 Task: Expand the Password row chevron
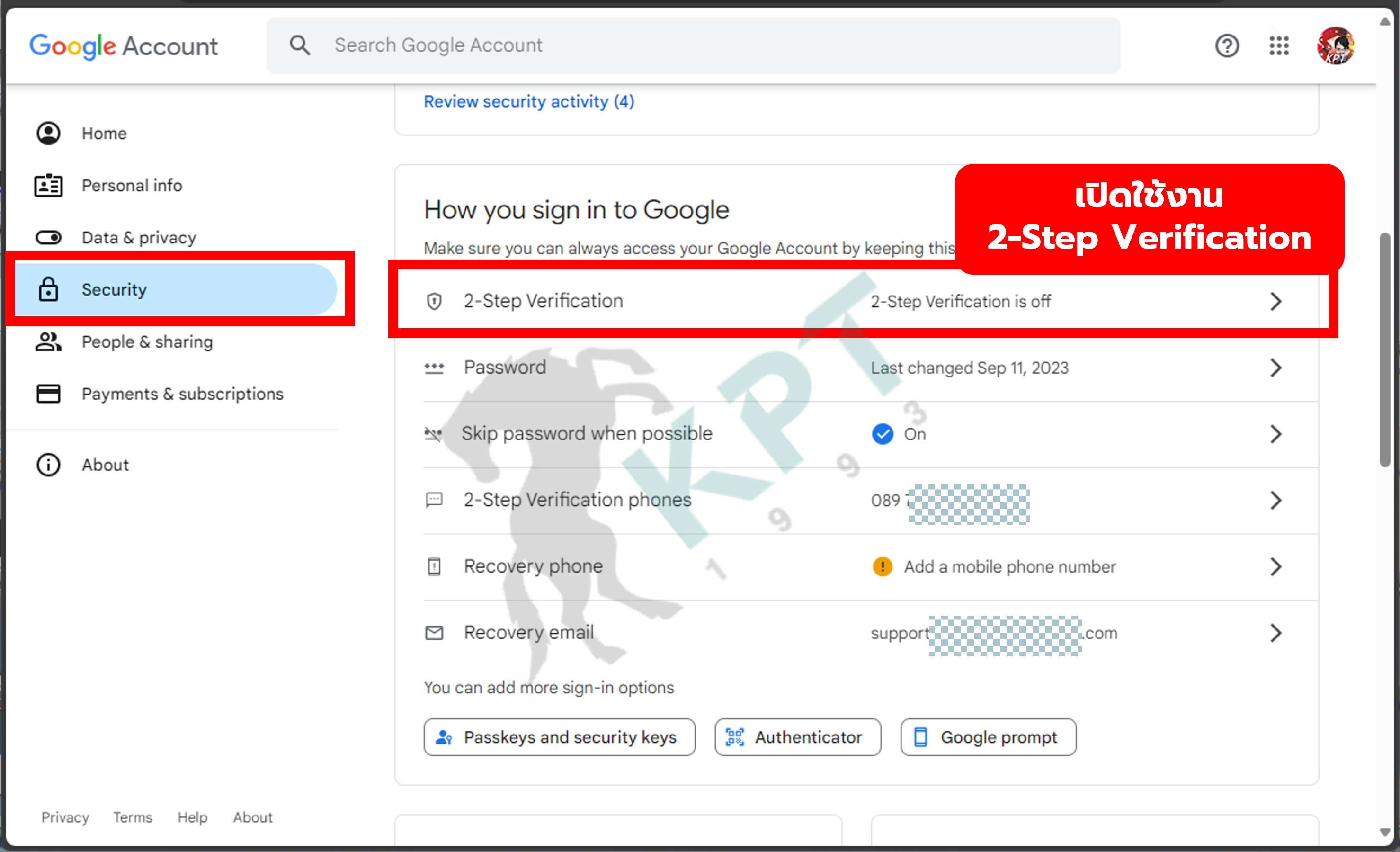point(1276,368)
